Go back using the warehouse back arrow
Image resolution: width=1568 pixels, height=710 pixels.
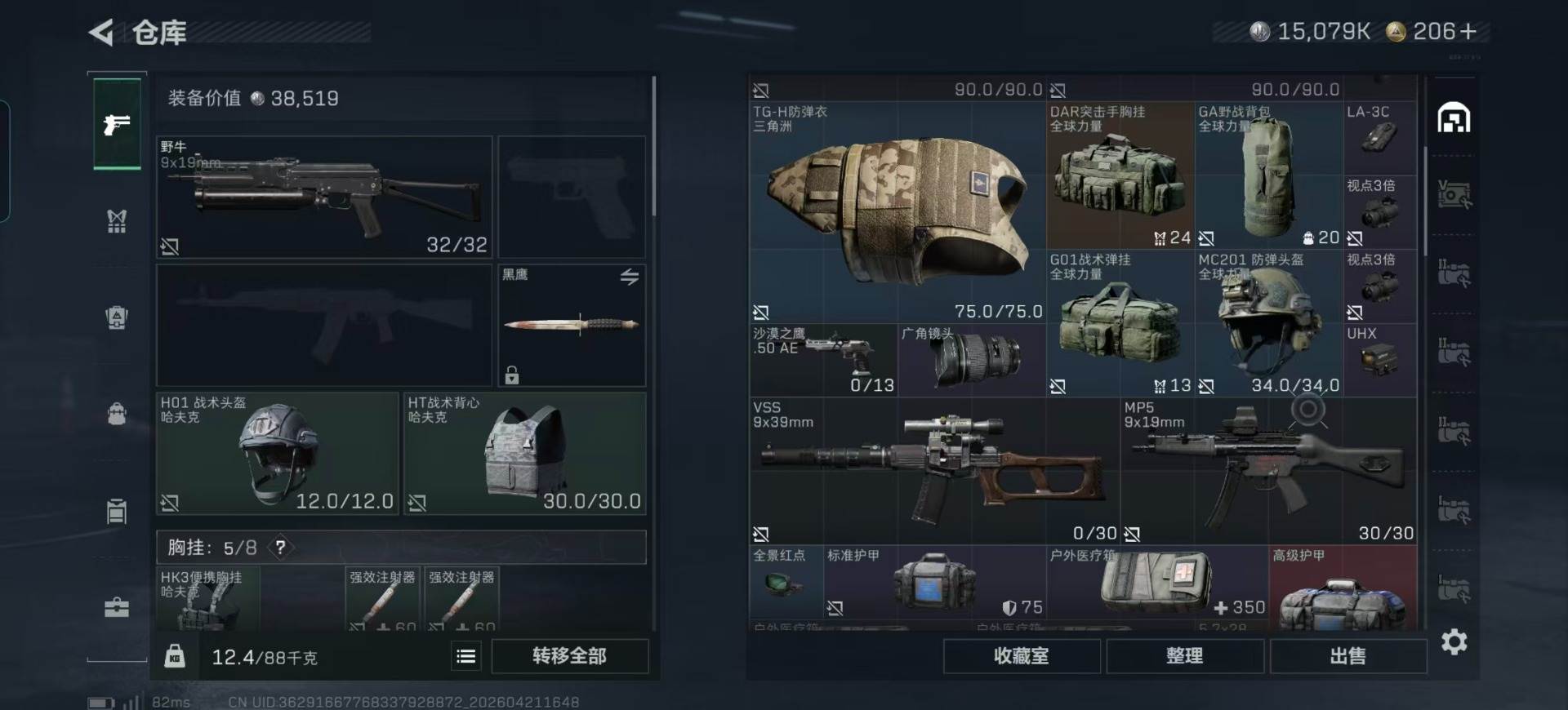101,33
